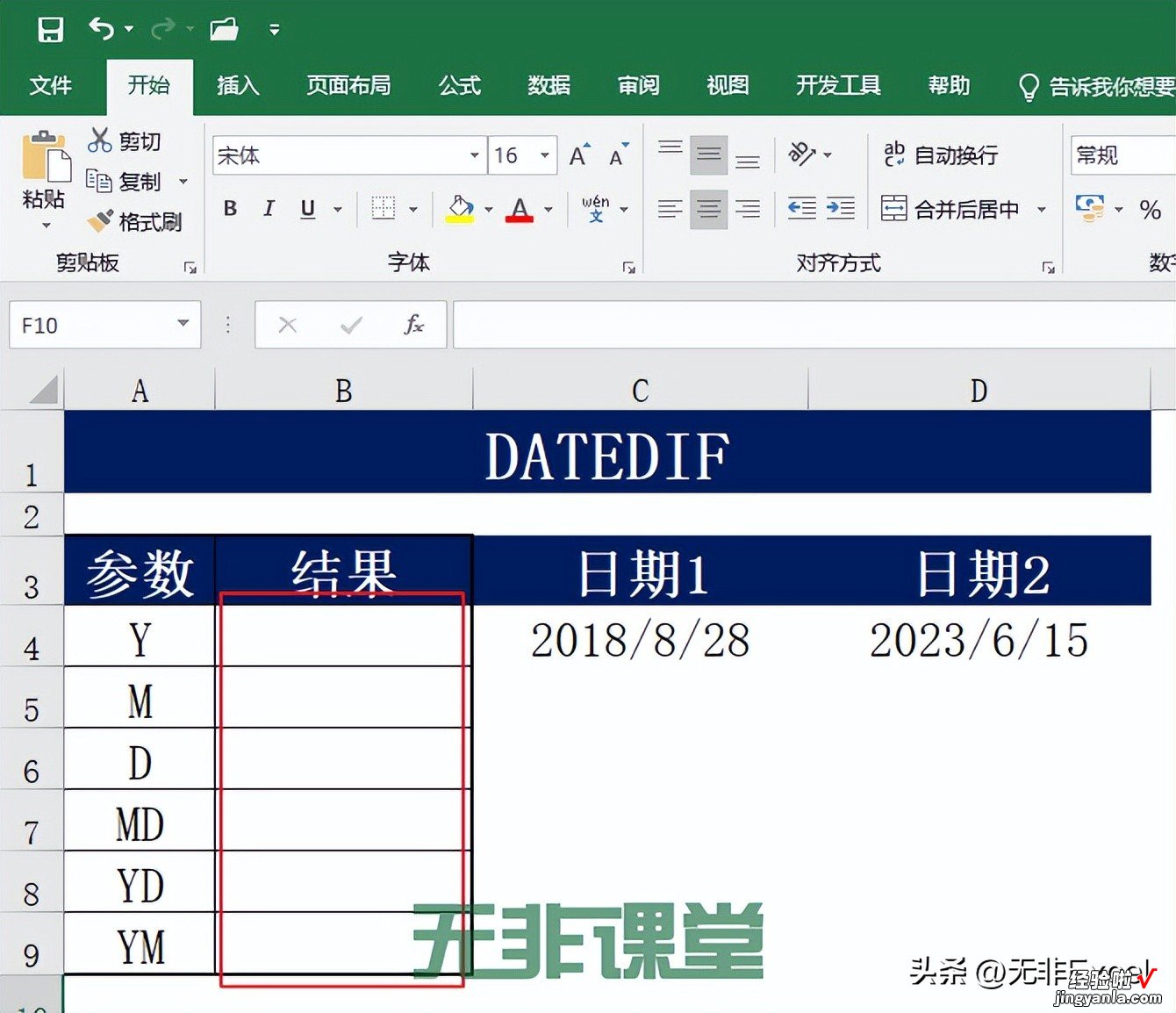The image size is (1176, 1013).
Task: Toggle the Middle Align icon
Action: [709, 155]
